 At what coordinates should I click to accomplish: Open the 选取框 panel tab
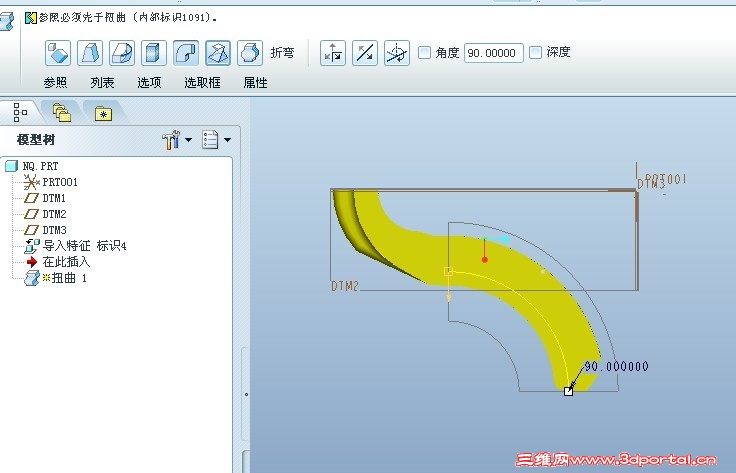point(202,83)
